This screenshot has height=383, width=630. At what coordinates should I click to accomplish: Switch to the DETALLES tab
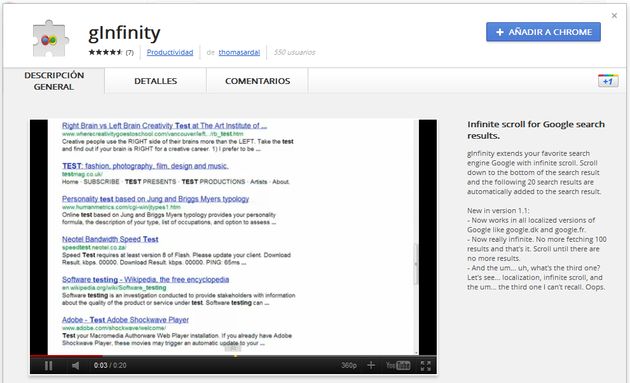[155, 81]
